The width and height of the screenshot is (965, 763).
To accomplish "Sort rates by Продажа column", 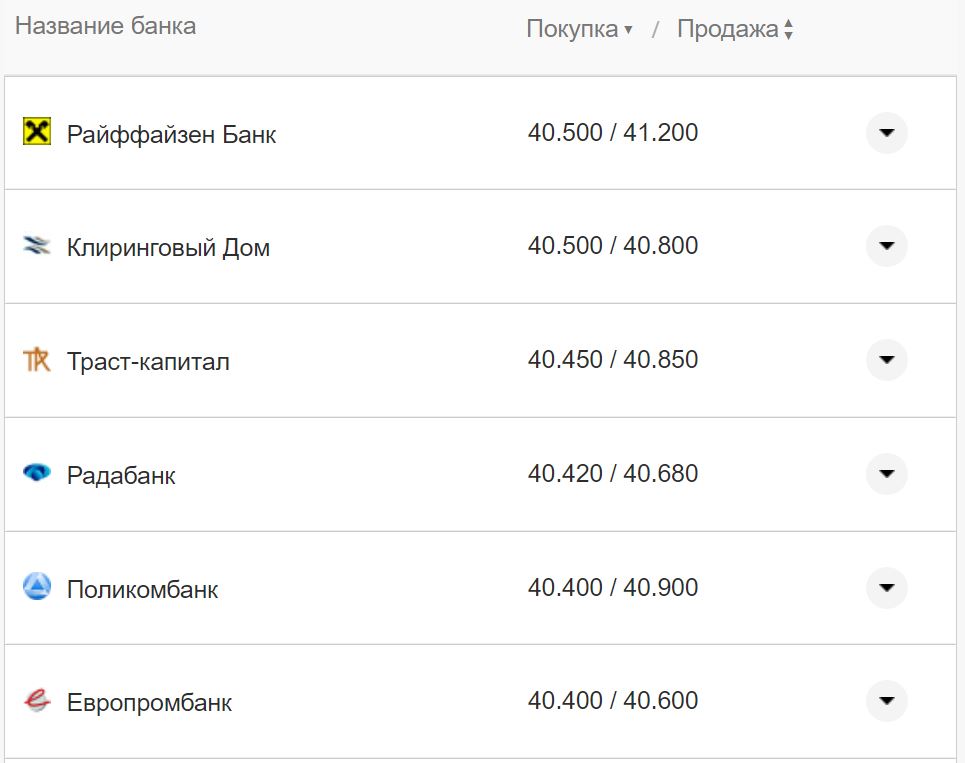I will coord(731,29).
